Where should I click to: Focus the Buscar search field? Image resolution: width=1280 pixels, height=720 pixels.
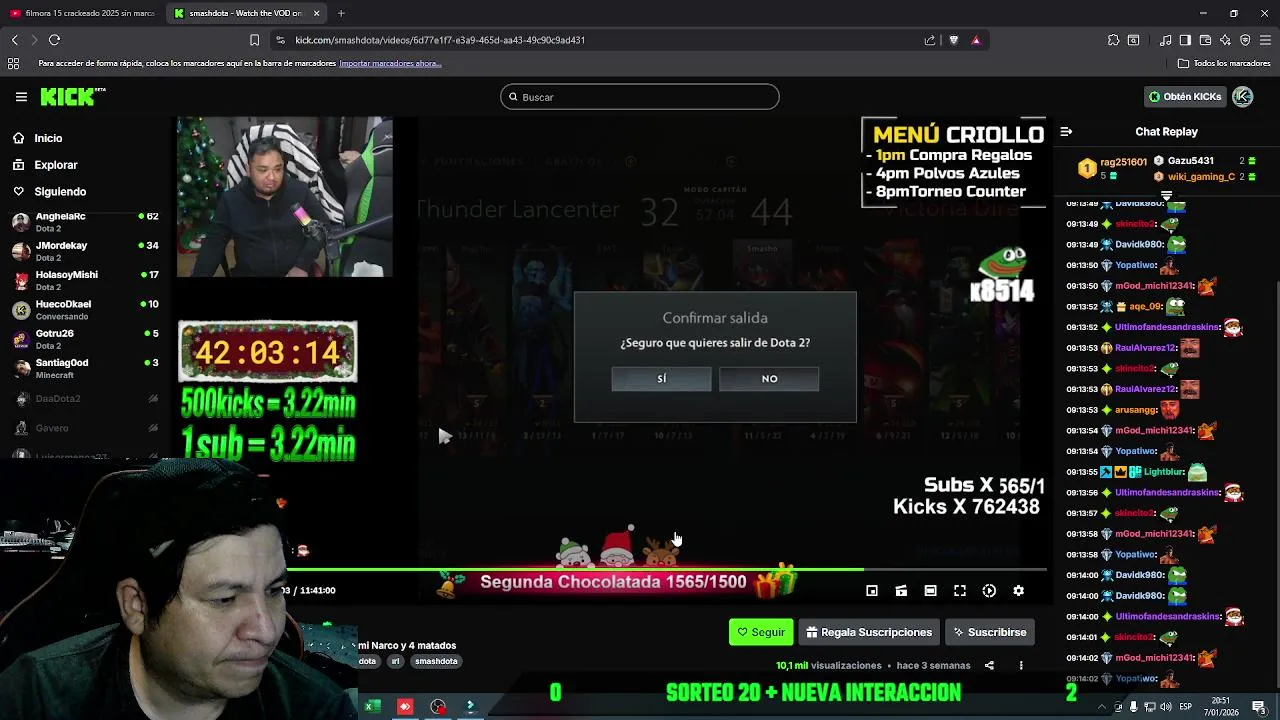click(x=640, y=97)
